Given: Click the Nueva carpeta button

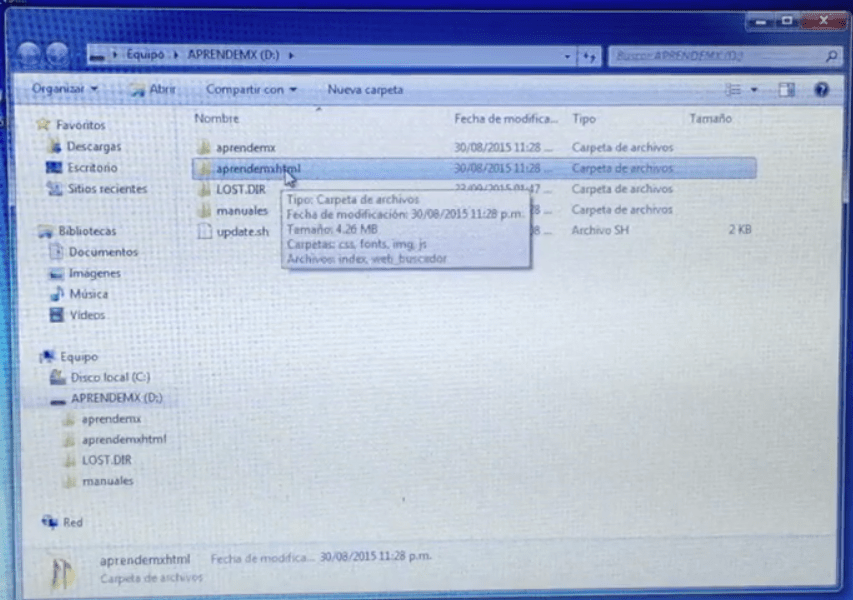Looking at the screenshot, I should click(x=365, y=89).
